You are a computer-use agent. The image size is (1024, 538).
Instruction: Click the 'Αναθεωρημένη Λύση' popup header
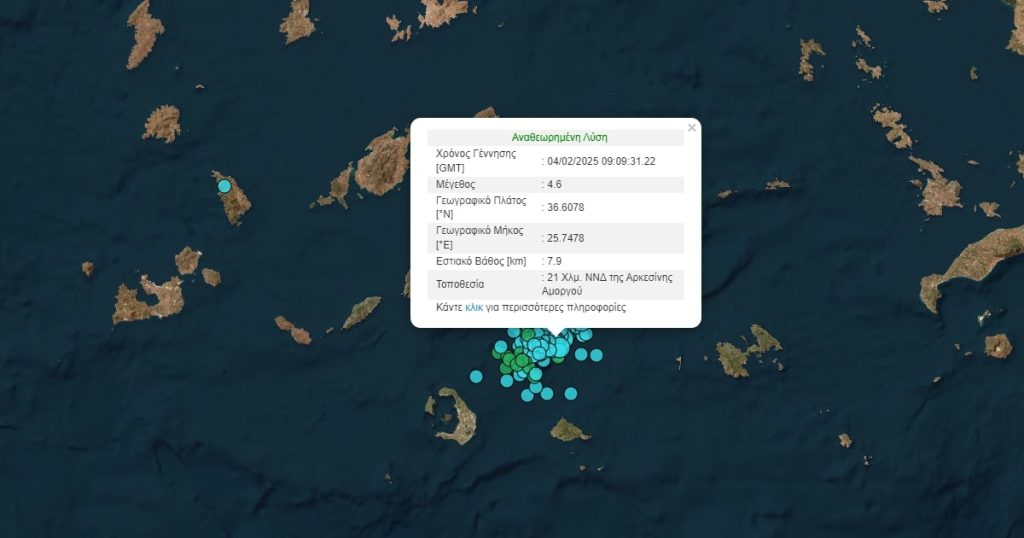pos(559,137)
